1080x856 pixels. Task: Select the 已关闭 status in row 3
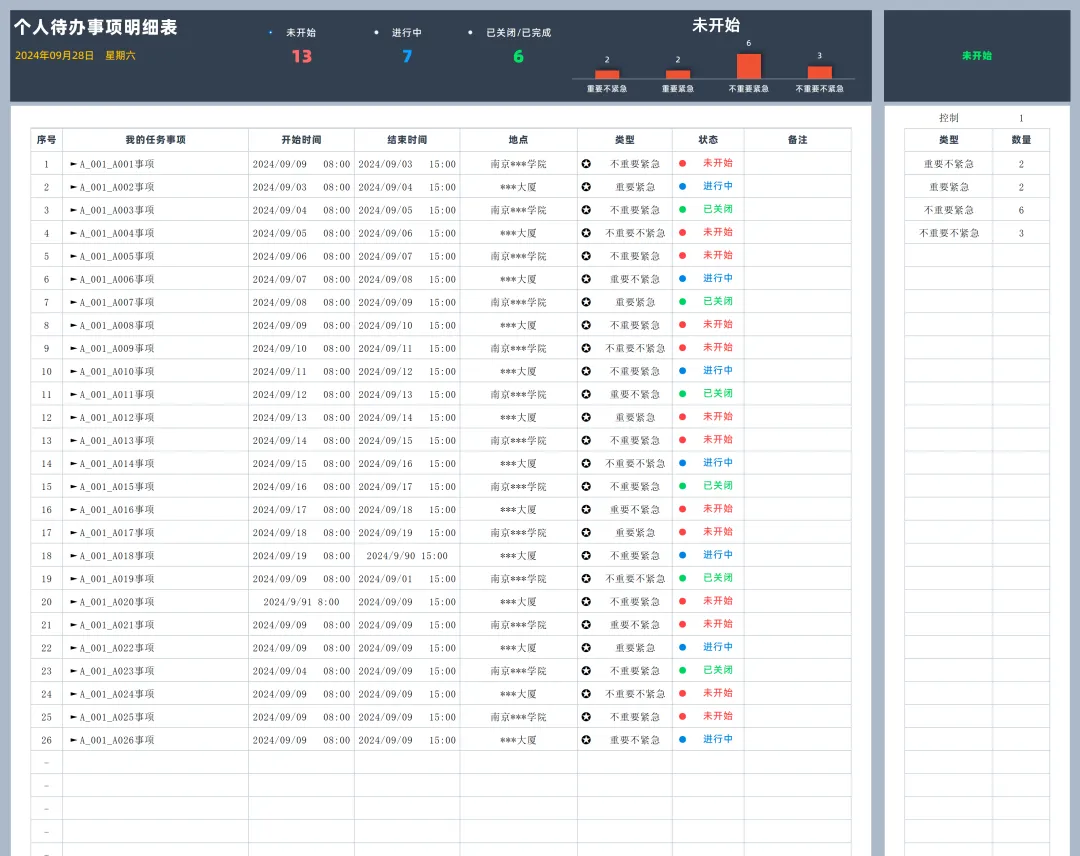point(718,209)
